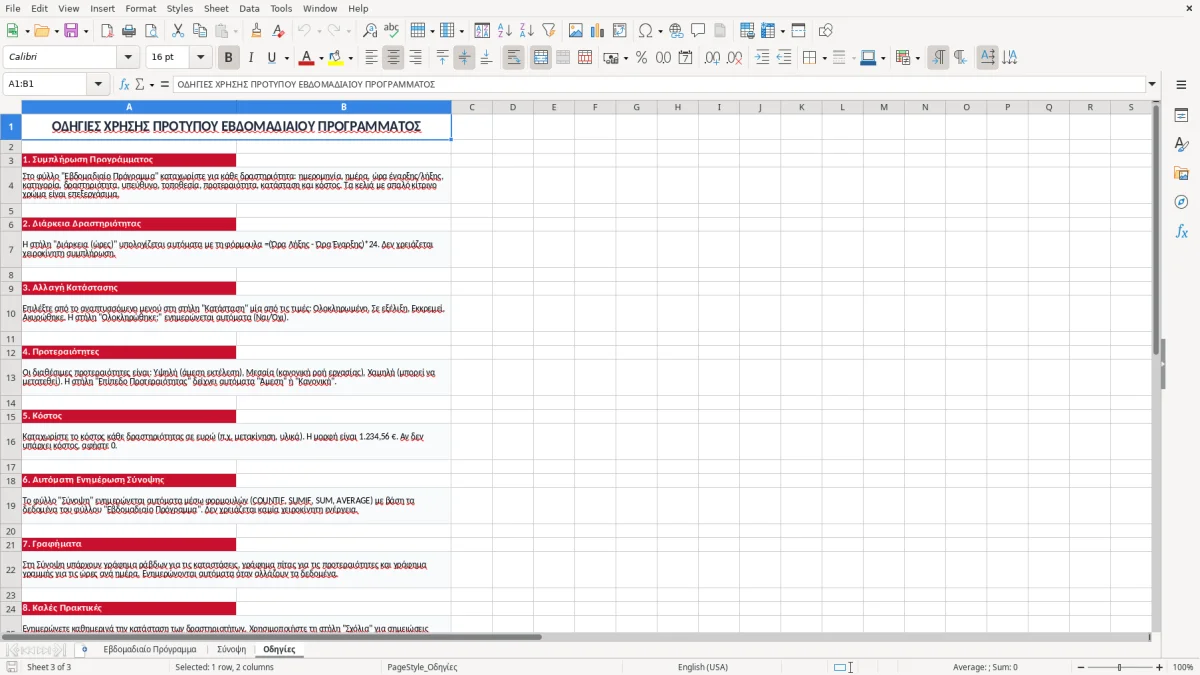The height and width of the screenshot is (675, 1200).
Task: Click the AutoFilter funnel icon
Action: 548,31
